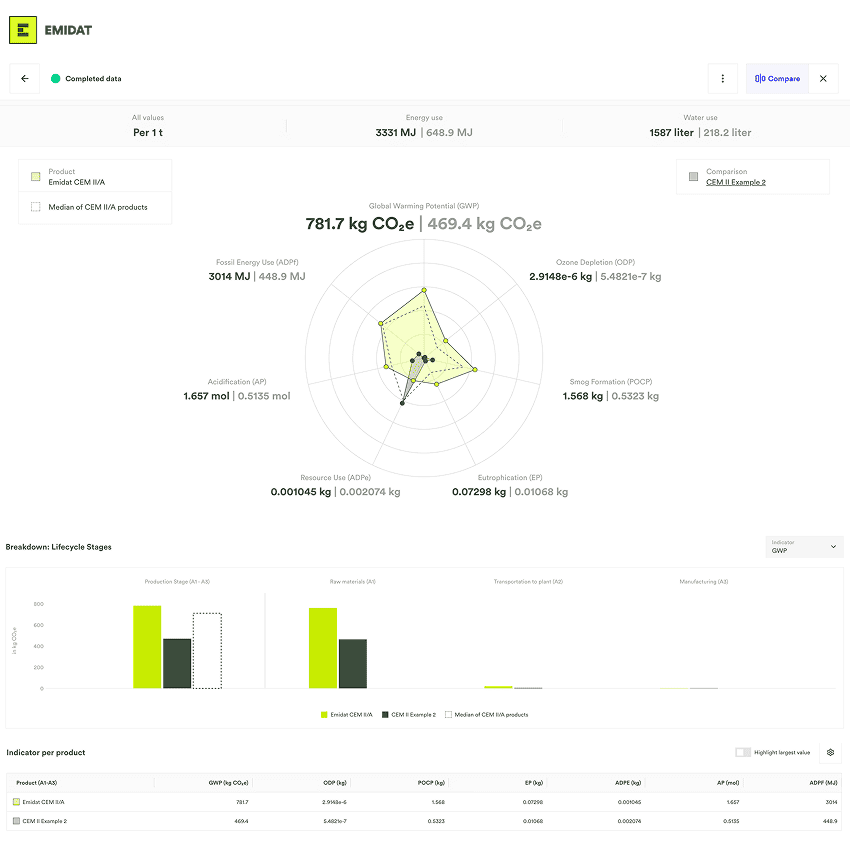Click the Median of CEM II/A legend entry
This screenshot has height=850, width=850.
tap(491, 714)
